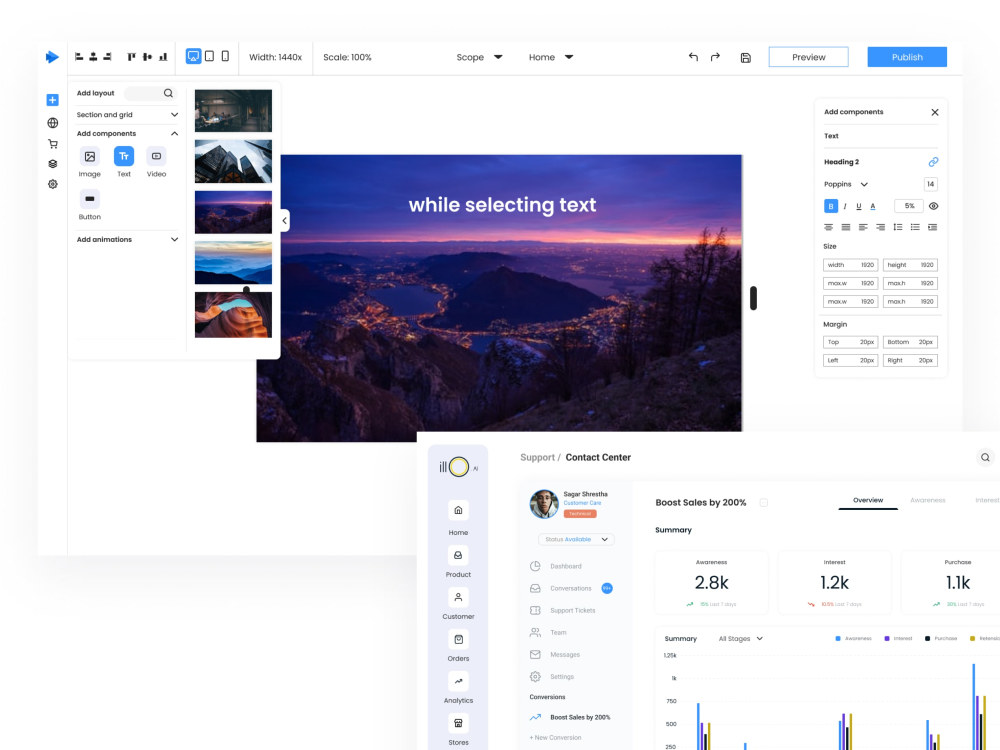Toggle underline formatting in text panel
This screenshot has width=1000, height=750.
(x=858, y=206)
